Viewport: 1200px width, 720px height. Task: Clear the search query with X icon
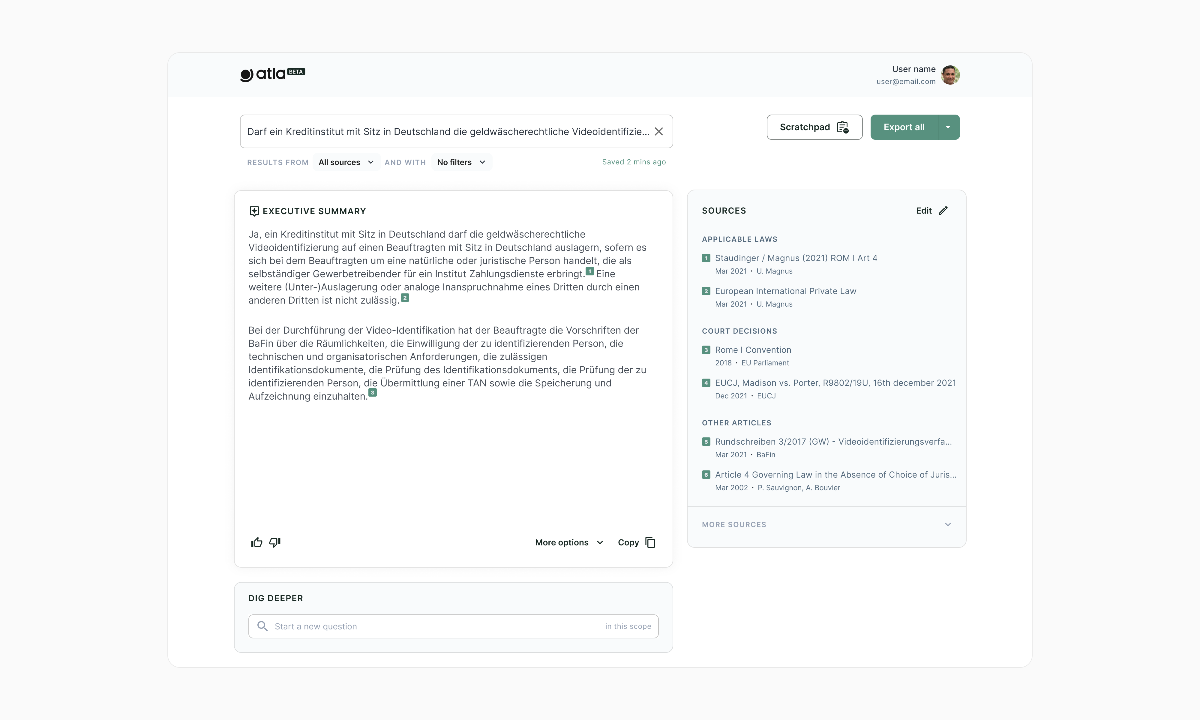click(659, 131)
